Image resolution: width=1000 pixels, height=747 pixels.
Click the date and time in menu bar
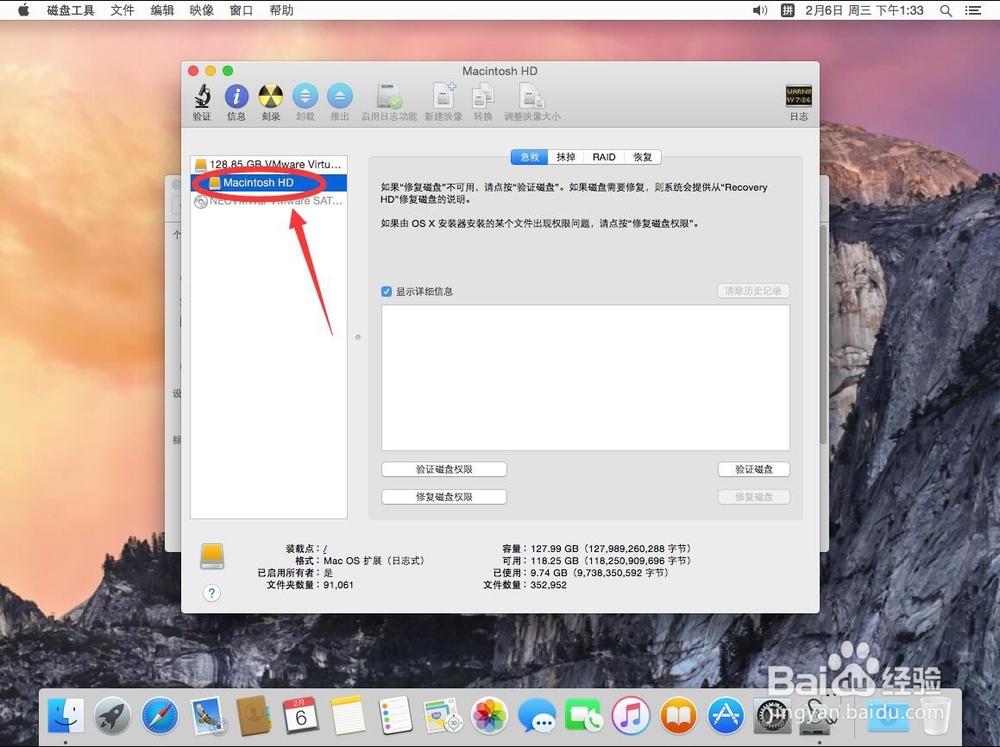tap(864, 10)
